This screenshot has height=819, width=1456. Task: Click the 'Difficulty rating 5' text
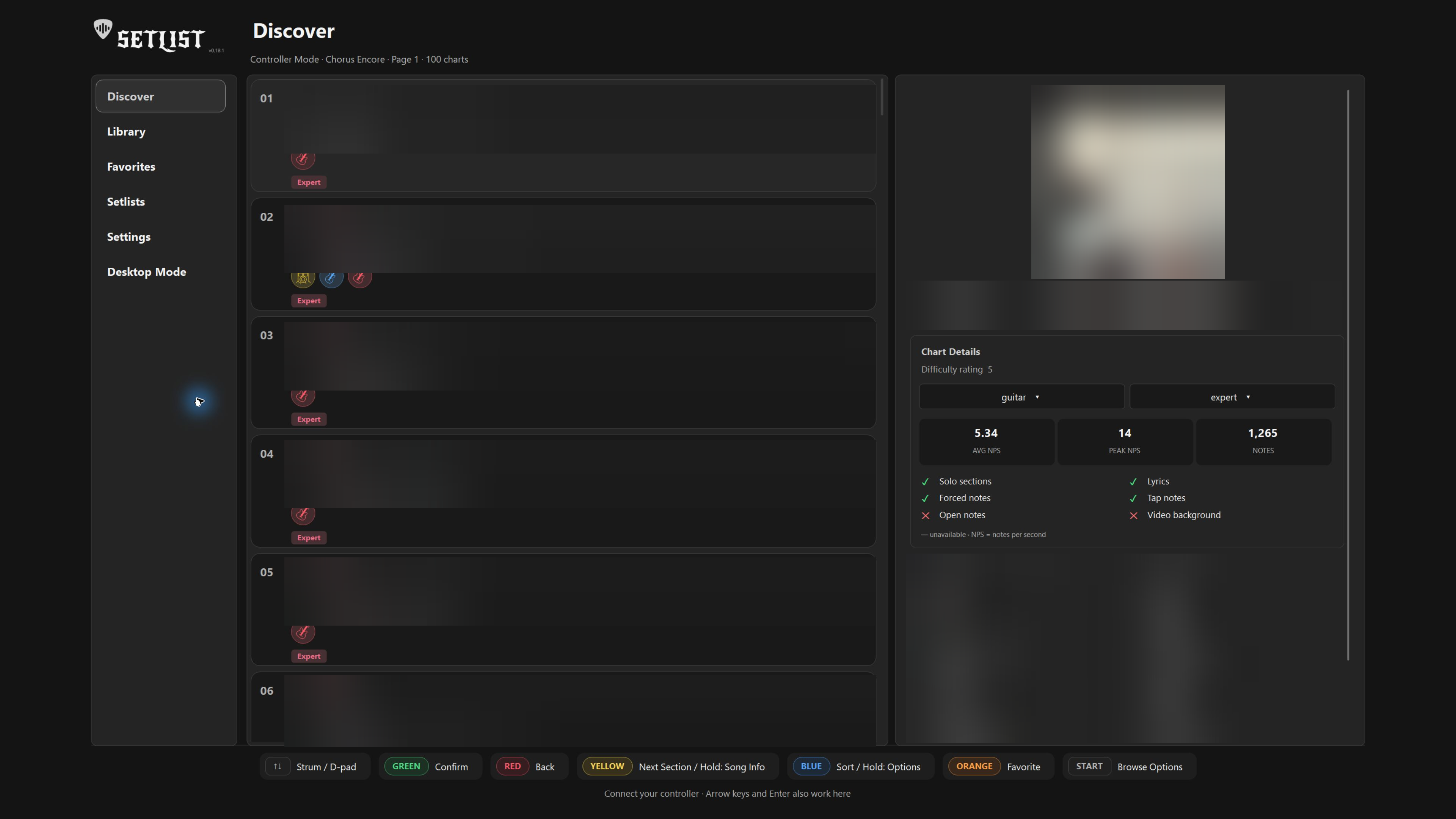click(x=956, y=369)
